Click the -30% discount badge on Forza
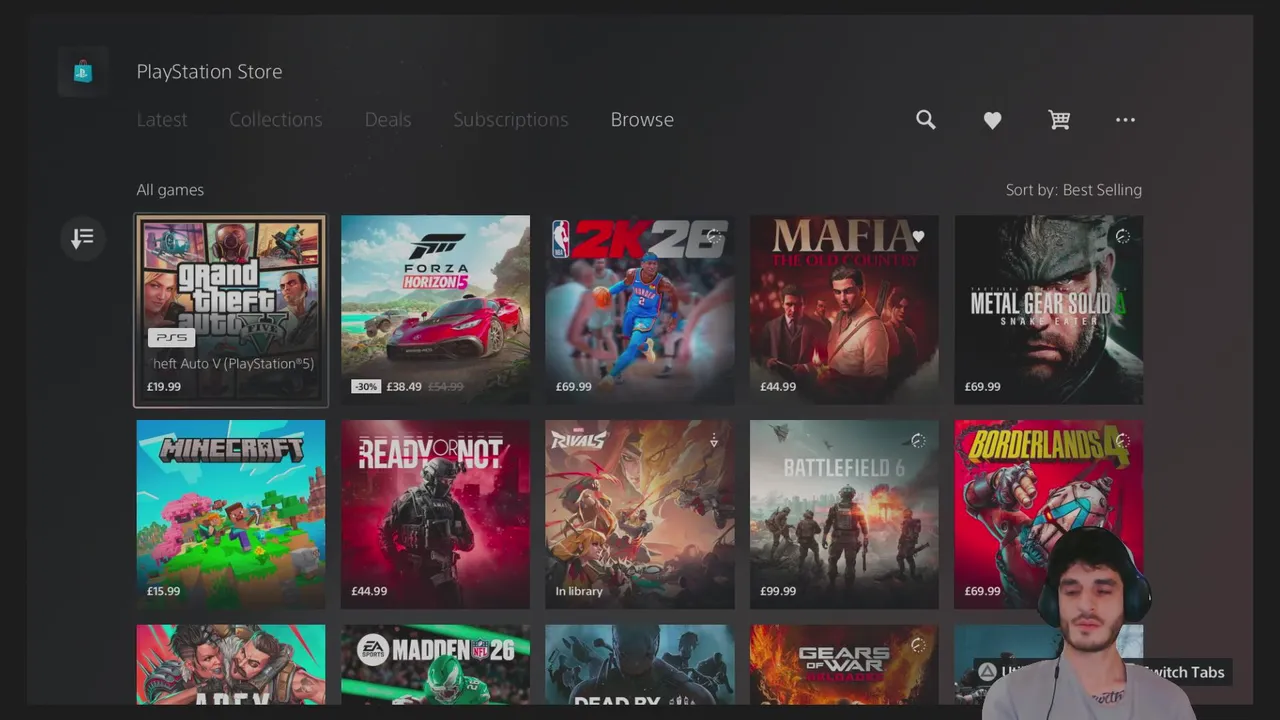The height and width of the screenshot is (720, 1280). pyautogui.click(x=366, y=386)
